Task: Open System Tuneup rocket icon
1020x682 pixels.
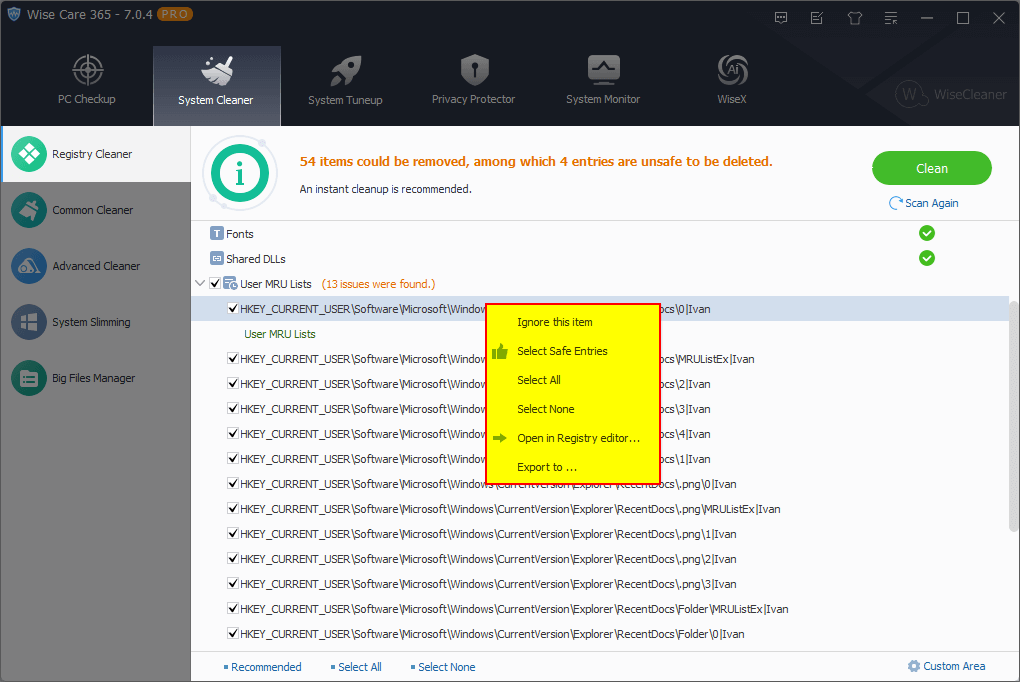Action: 345,70
